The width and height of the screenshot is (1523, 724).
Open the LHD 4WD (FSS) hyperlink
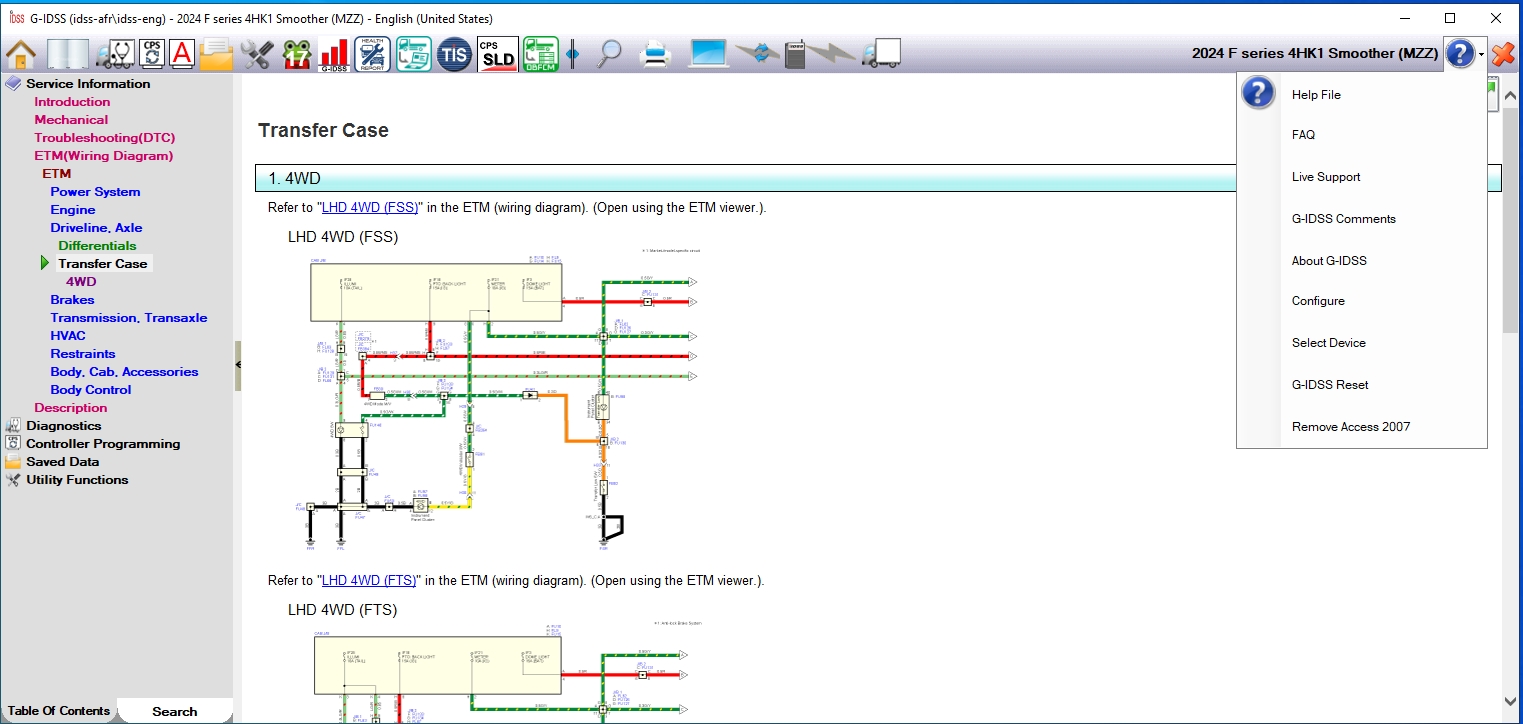(x=369, y=207)
